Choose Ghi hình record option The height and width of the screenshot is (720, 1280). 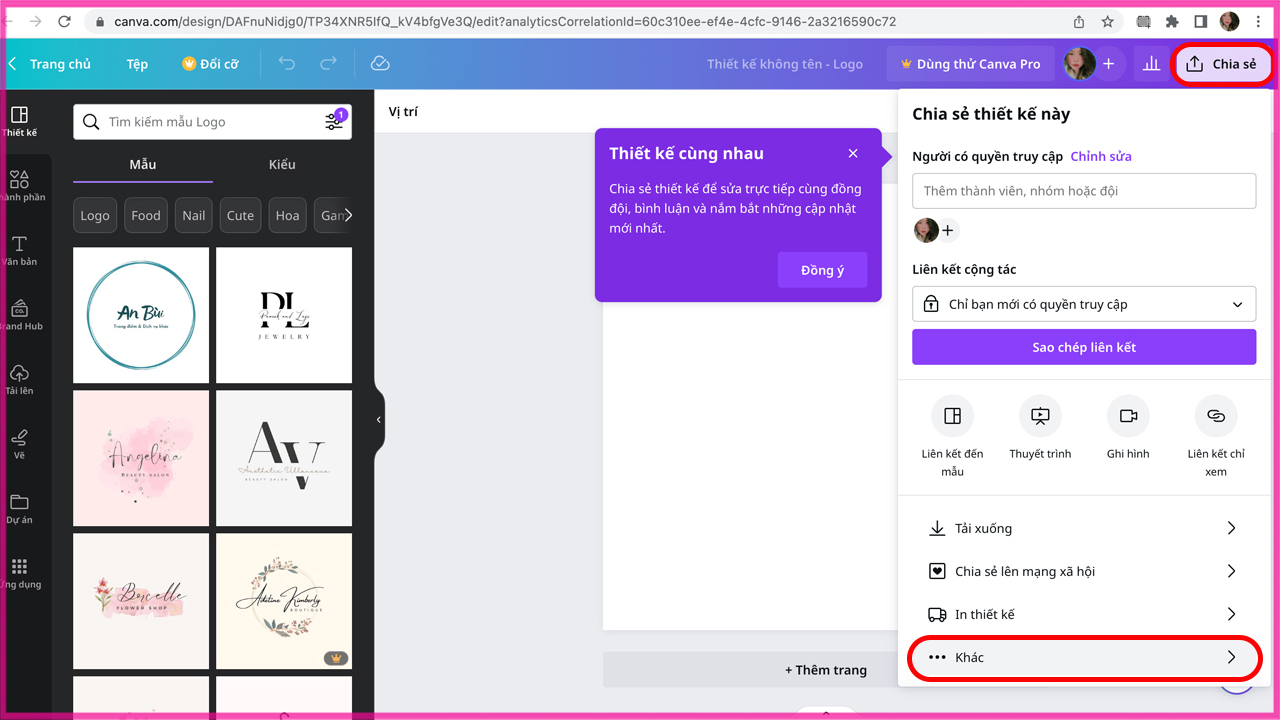tap(1128, 428)
